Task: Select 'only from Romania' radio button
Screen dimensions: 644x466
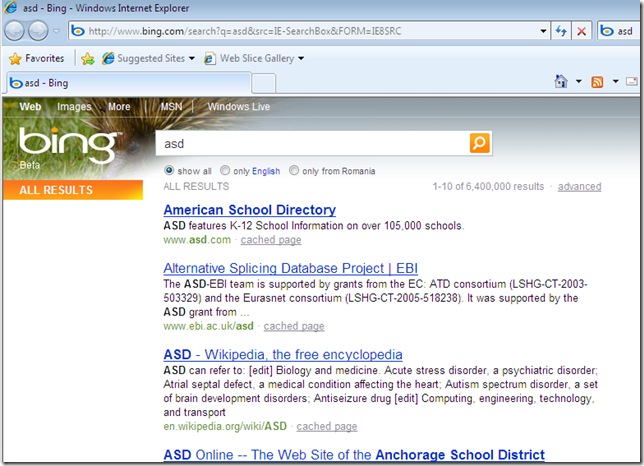Action: (294, 170)
